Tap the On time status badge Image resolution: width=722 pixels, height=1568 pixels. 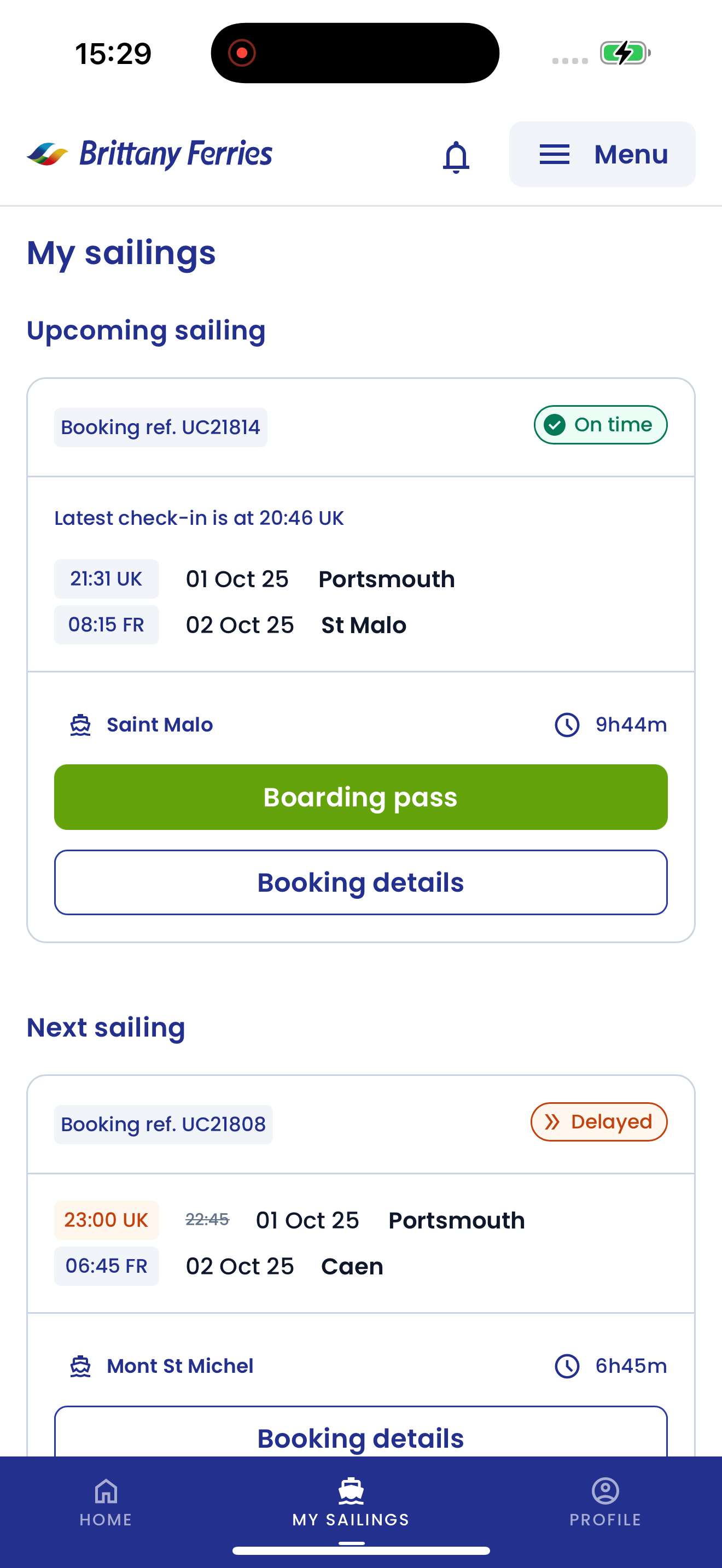pyautogui.click(x=600, y=425)
